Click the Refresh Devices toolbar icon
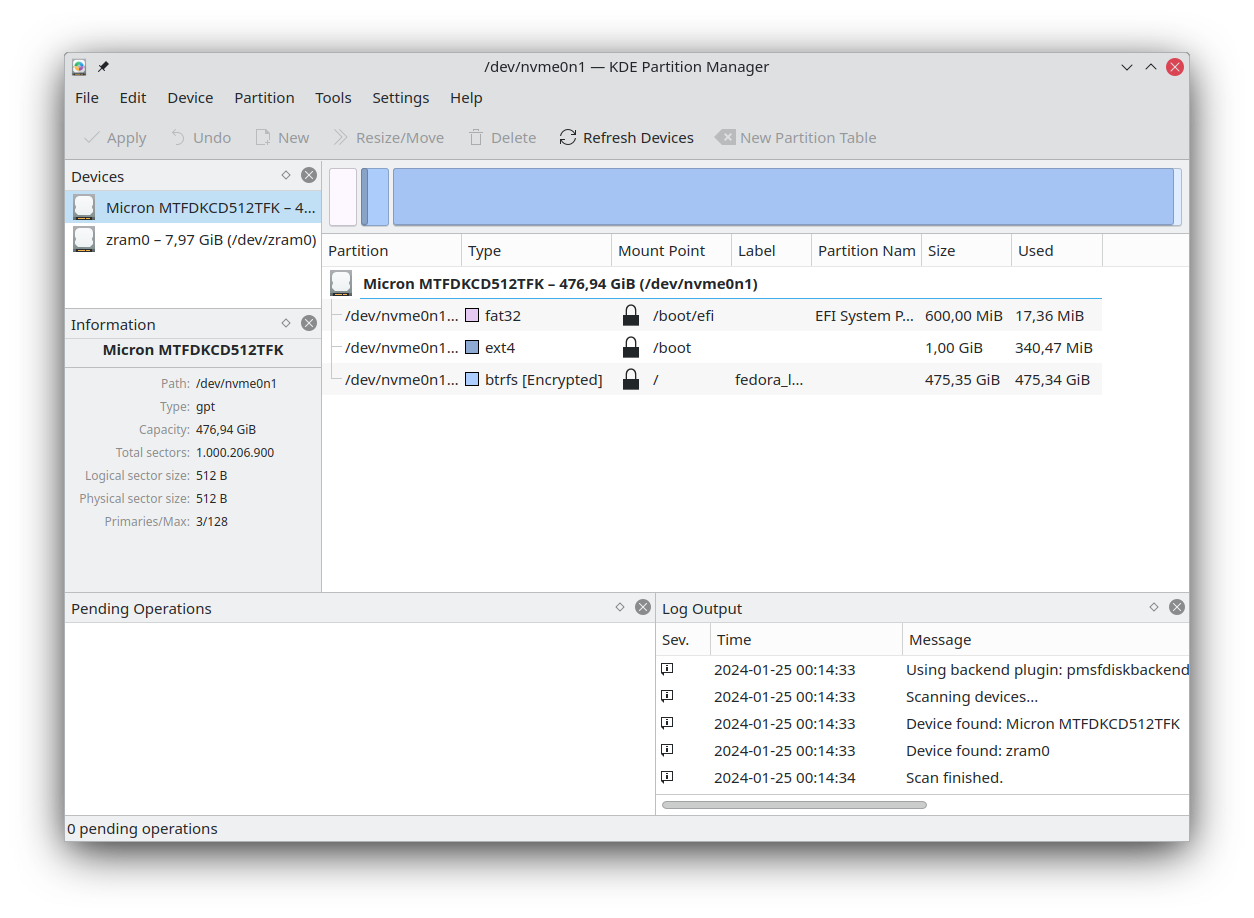Viewport: 1254px width, 918px height. coord(568,138)
